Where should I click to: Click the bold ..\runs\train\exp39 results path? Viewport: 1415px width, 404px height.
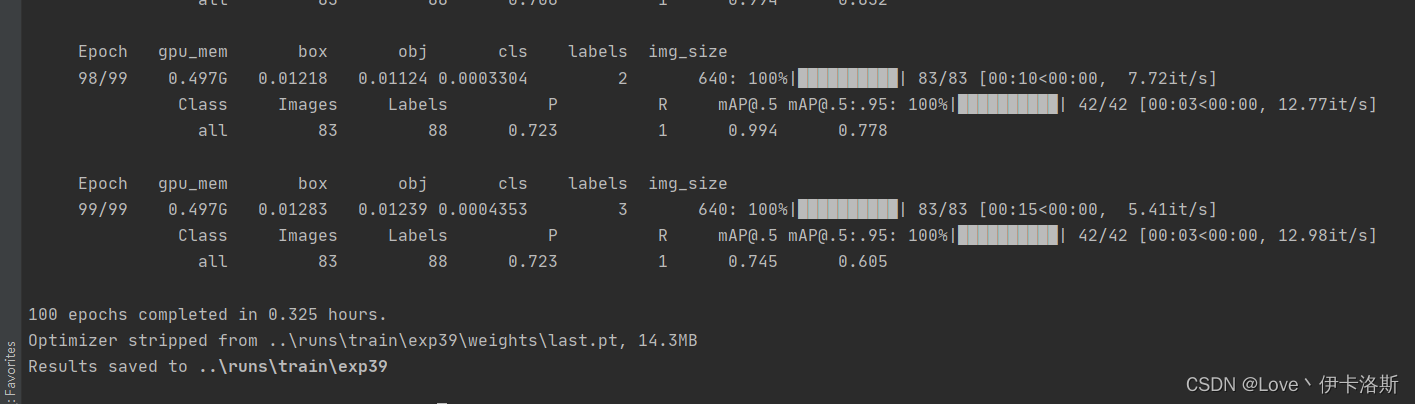pyautogui.click(x=293, y=367)
